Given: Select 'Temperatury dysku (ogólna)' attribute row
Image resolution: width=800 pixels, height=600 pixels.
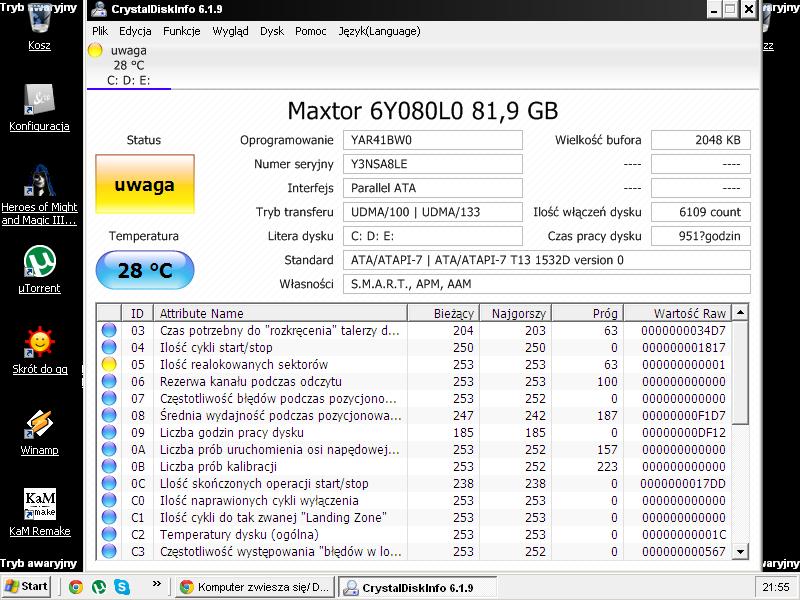Looking at the screenshot, I should [414, 534].
